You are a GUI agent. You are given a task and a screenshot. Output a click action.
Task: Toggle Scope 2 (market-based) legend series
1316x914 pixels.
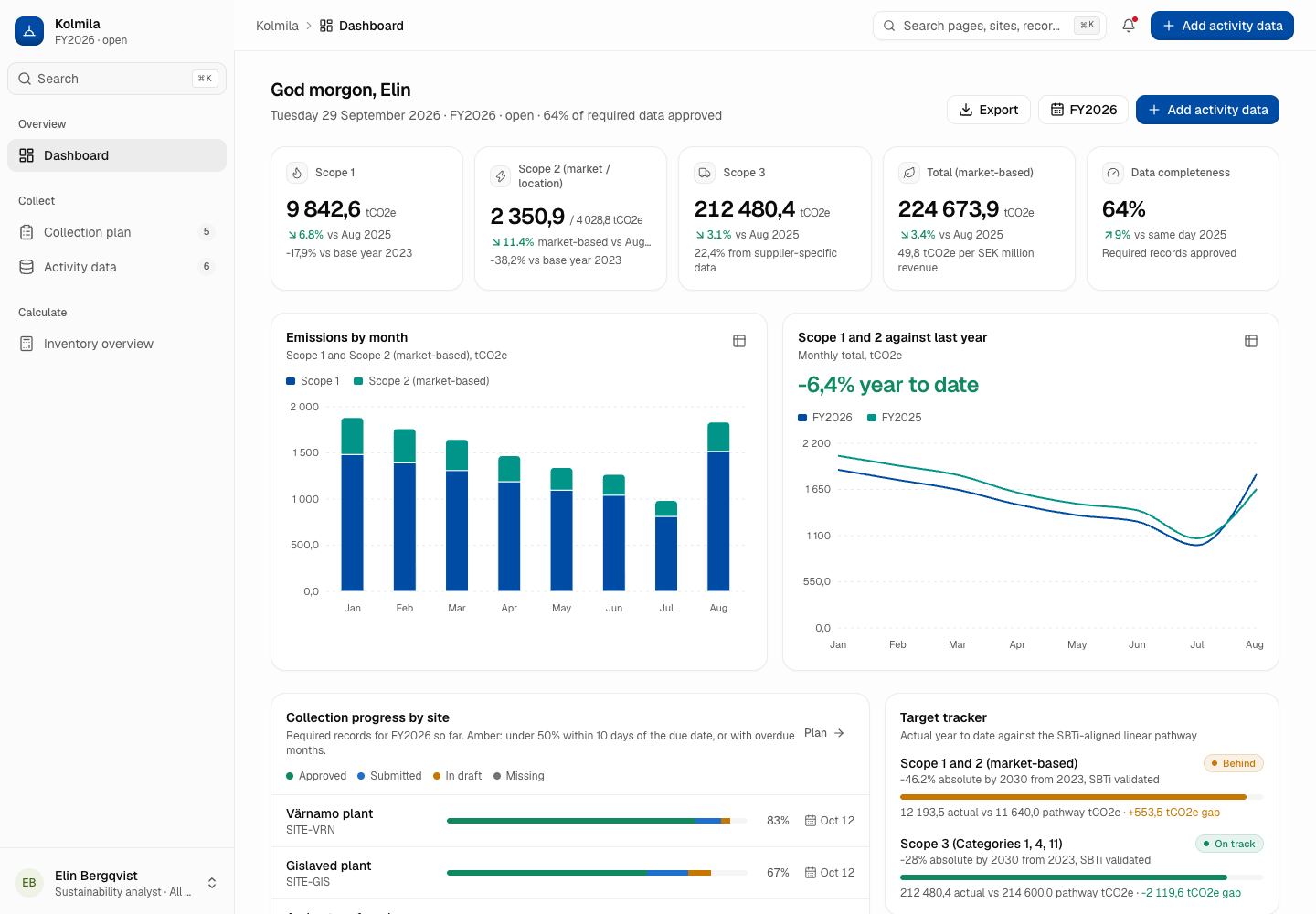point(421,381)
